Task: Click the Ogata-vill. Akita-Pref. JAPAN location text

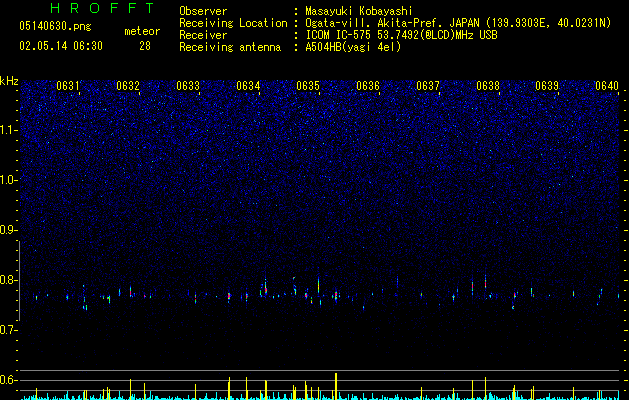Action: point(392,23)
